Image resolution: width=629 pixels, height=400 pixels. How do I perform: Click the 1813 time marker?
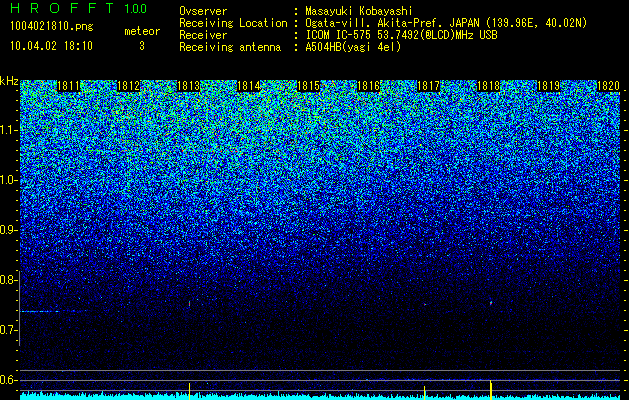click(x=189, y=86)
